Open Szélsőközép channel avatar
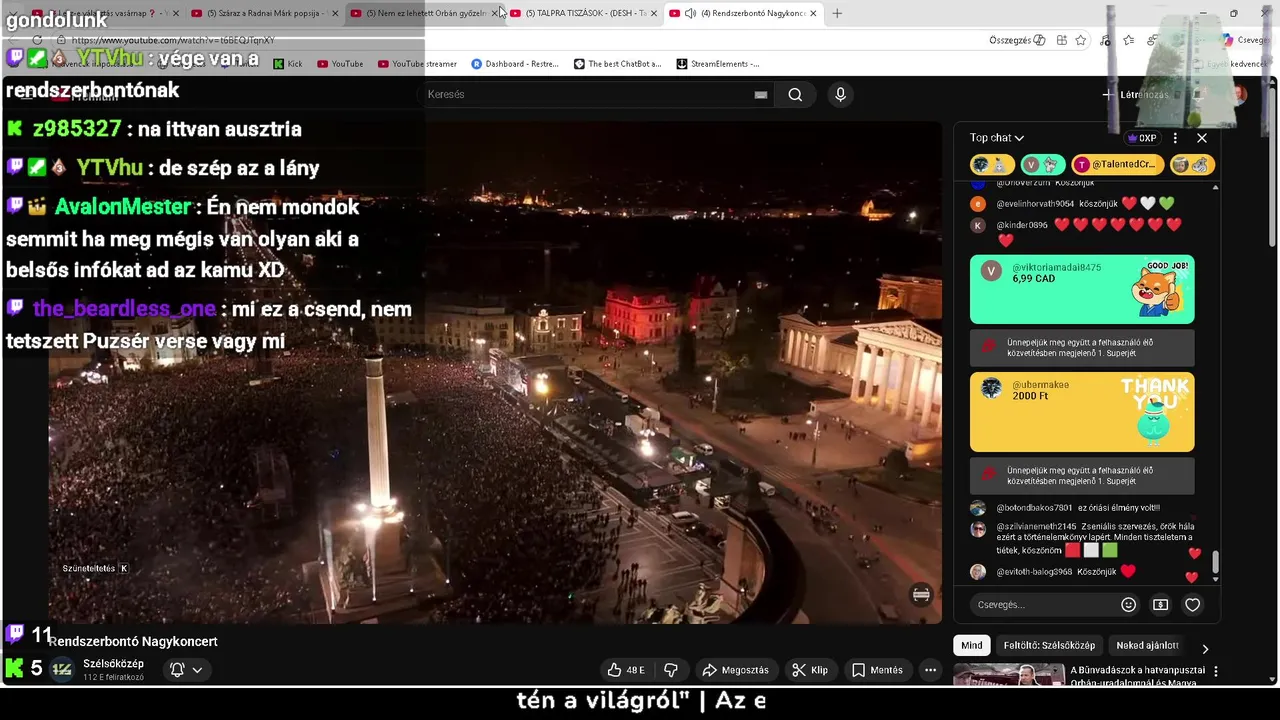This screenshot has width=1280, height=720. (x=62, y=670)
